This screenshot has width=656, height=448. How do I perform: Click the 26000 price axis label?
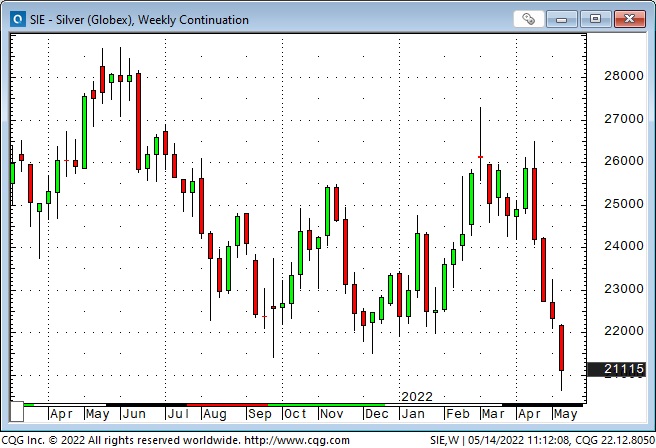(624, 161)
